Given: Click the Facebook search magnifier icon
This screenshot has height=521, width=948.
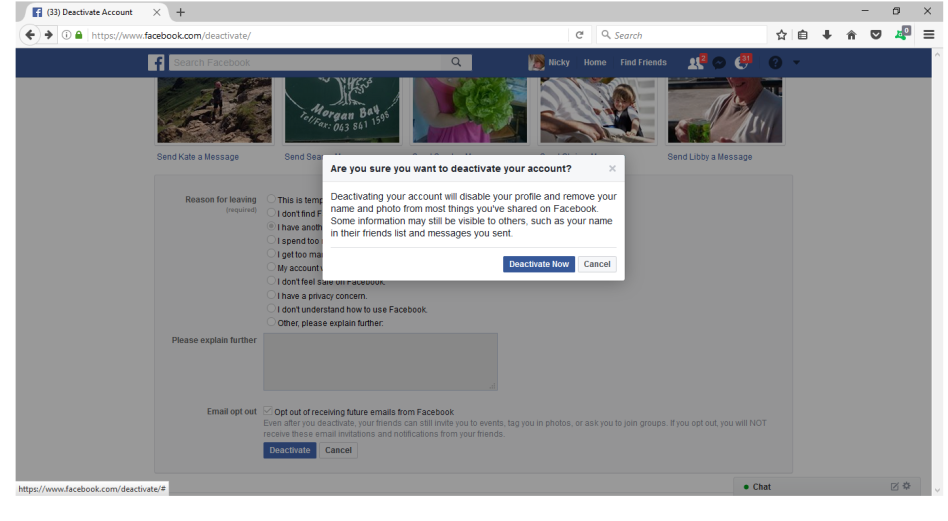Looking at the screenshot, I should click(456, 62).
